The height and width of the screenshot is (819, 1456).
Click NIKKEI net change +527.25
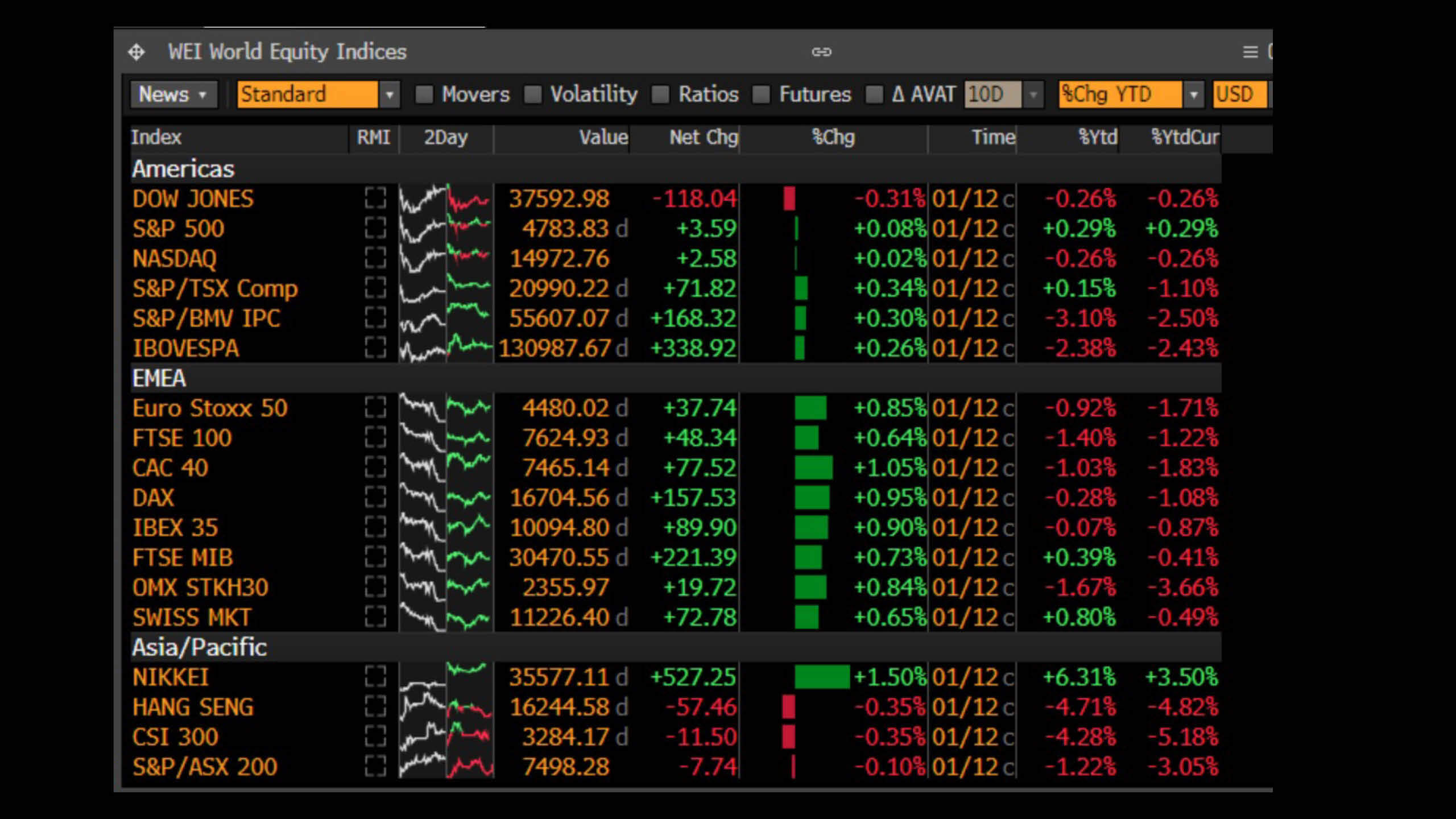tap(693, 677)
